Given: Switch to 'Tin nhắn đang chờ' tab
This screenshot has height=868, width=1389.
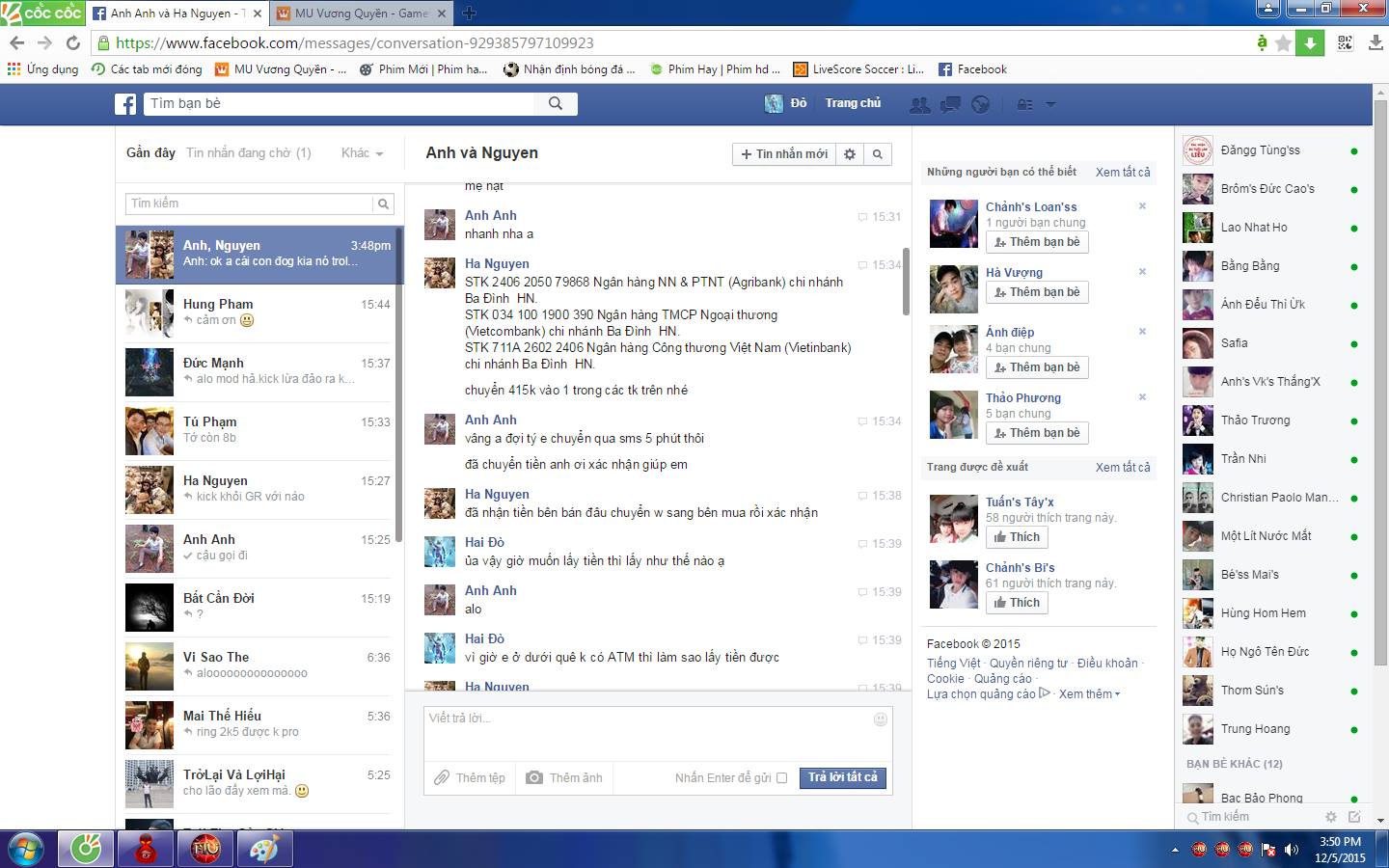Looking at the screenshot, I should click(248, 153).
